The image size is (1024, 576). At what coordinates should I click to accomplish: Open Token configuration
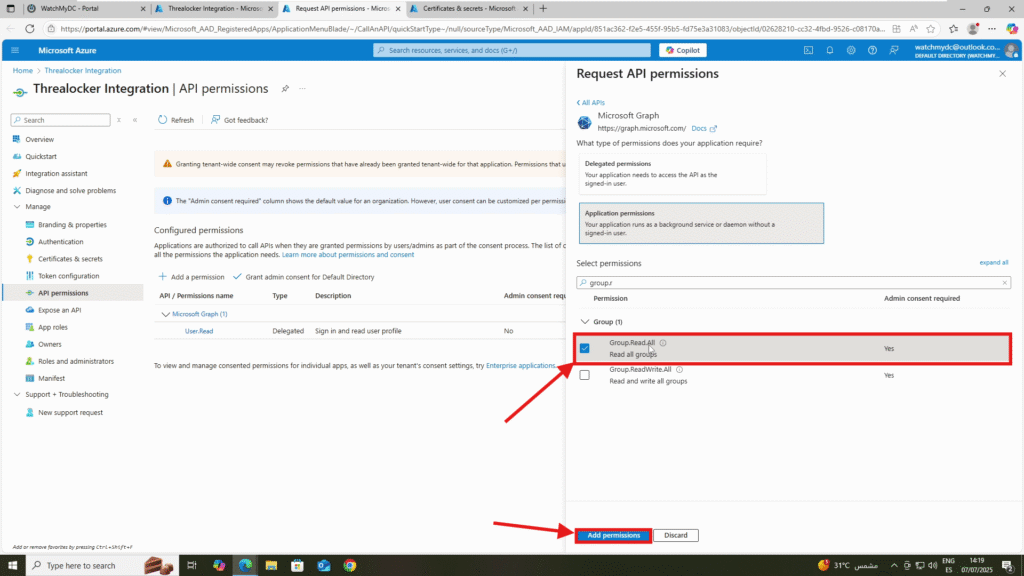coord(69,276)
